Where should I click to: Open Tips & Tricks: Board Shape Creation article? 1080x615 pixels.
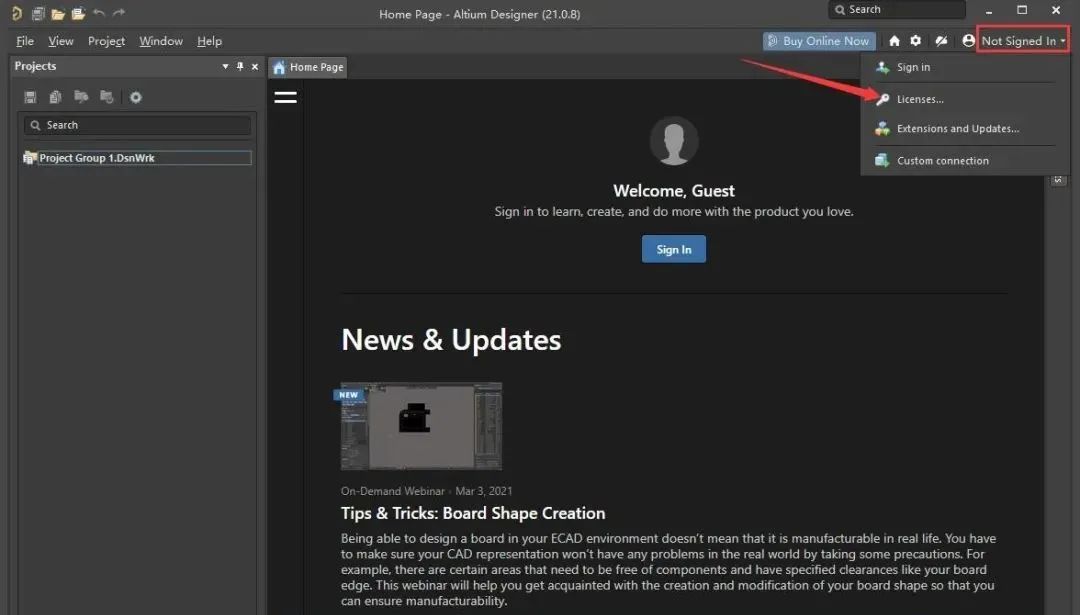coord(473,513)
